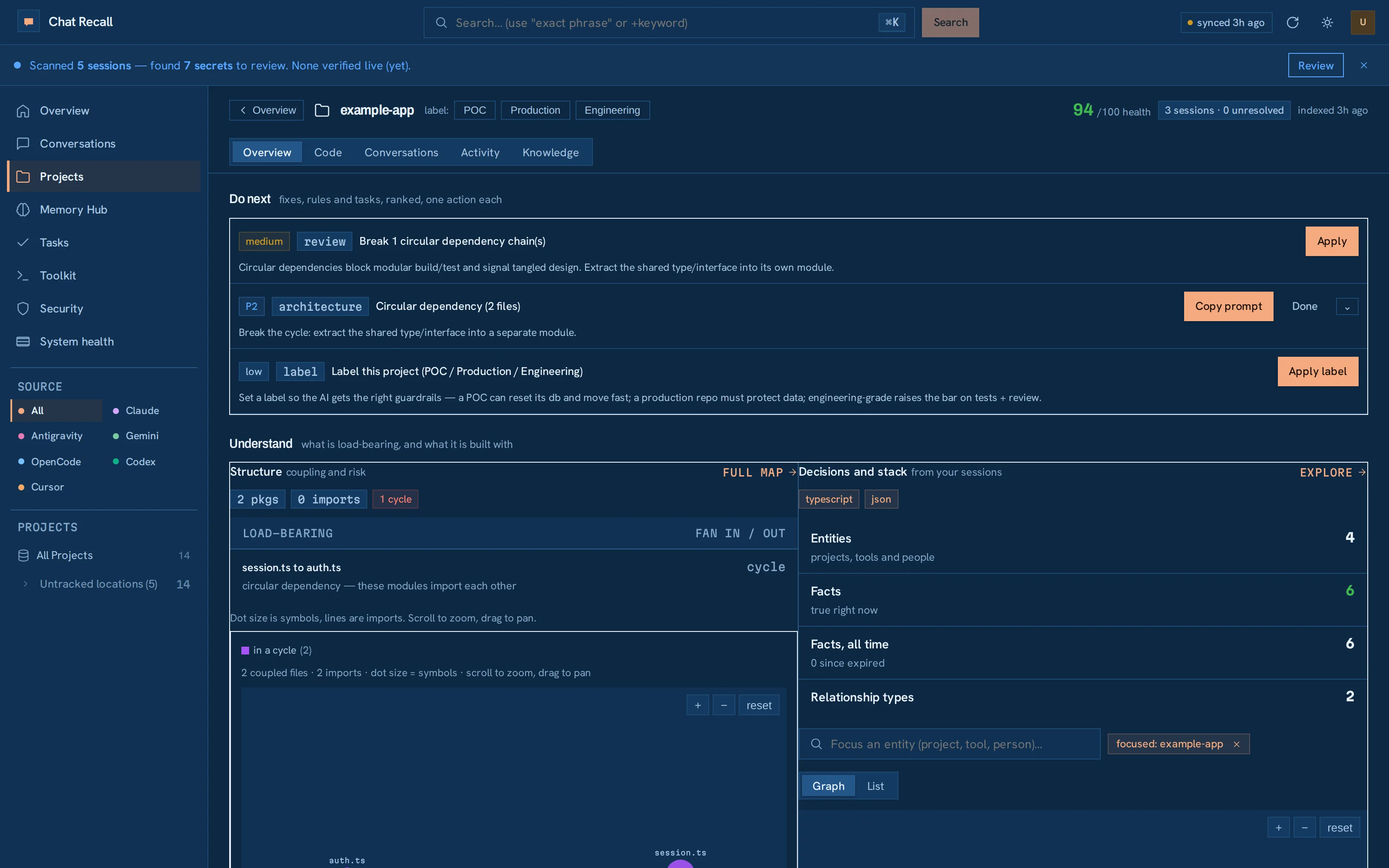This screenshot has width=1389, height=868.
Task: Click Apply label button
Action: (1317, 372)
